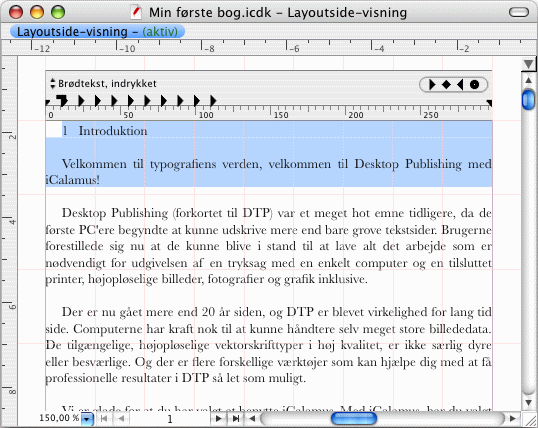538x428 pixels.
Task: Open the Brødtekst, indrykket style selector
Action: (104, 83)
